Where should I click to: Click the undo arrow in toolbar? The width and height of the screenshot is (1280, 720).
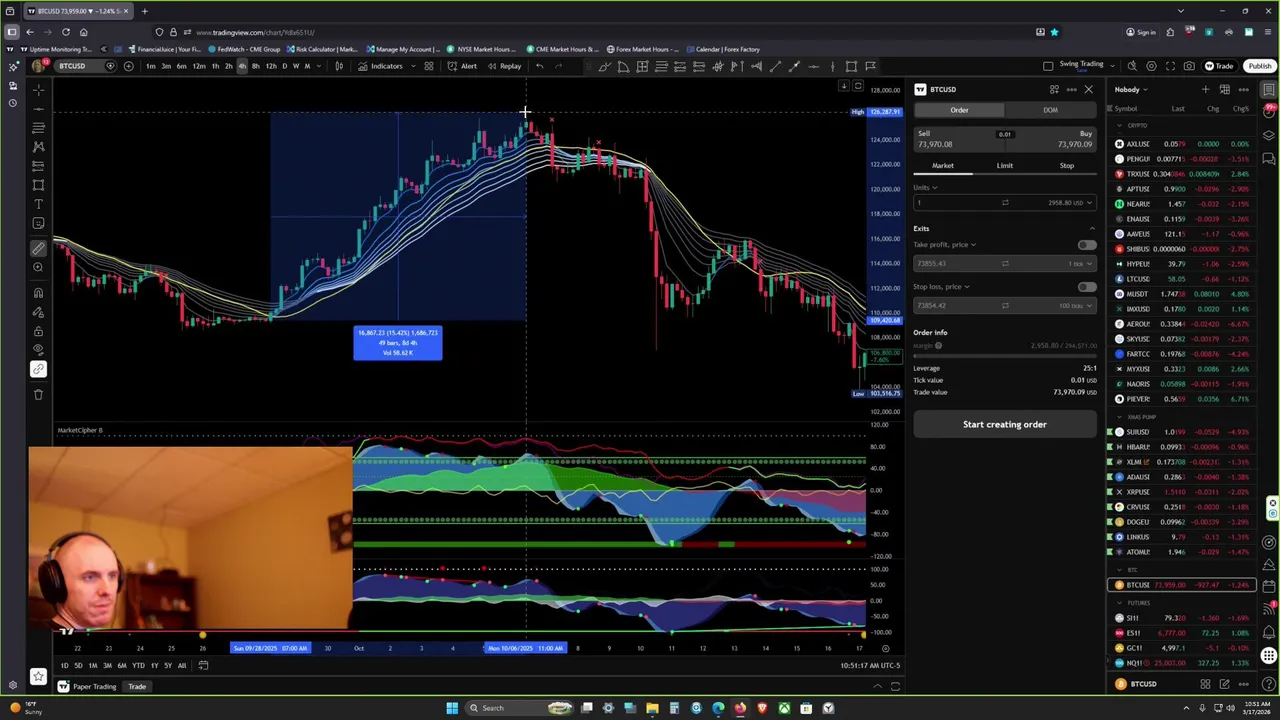point(539,66)
